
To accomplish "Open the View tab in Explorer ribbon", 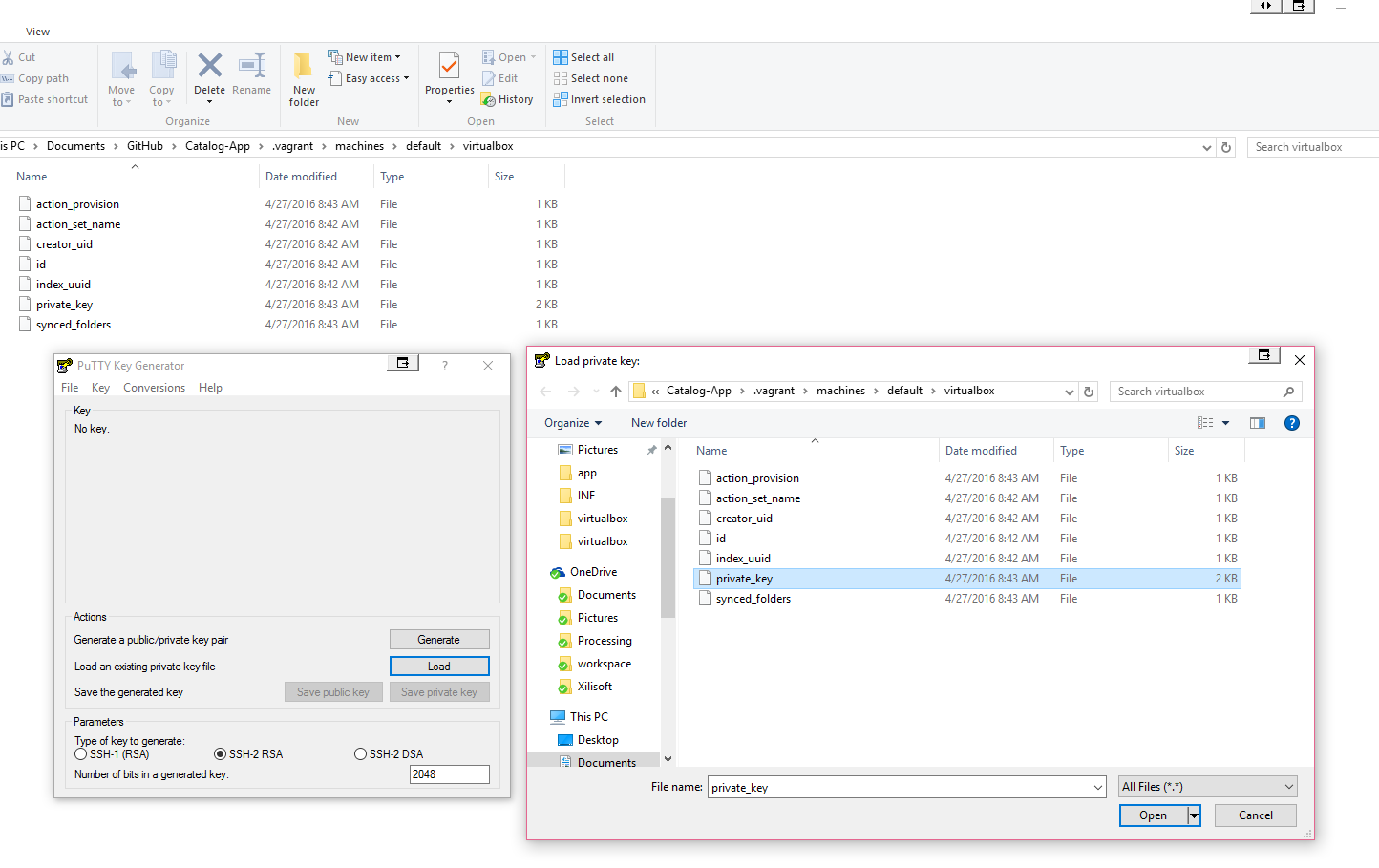I will click(38, 32).
